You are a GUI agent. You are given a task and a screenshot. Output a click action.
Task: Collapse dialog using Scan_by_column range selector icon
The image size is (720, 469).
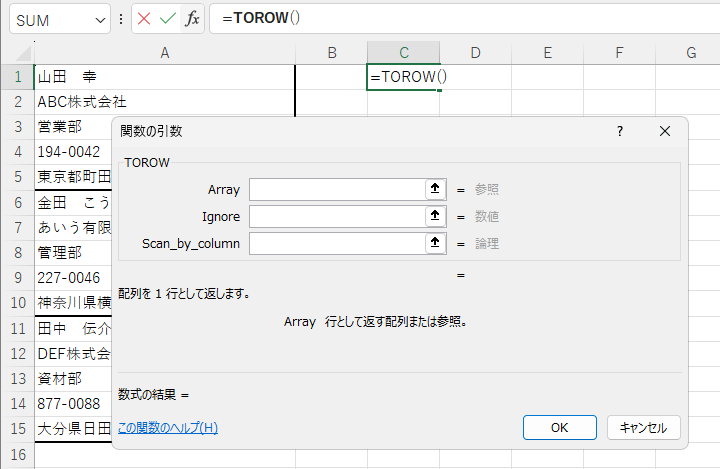pos(435,243)
